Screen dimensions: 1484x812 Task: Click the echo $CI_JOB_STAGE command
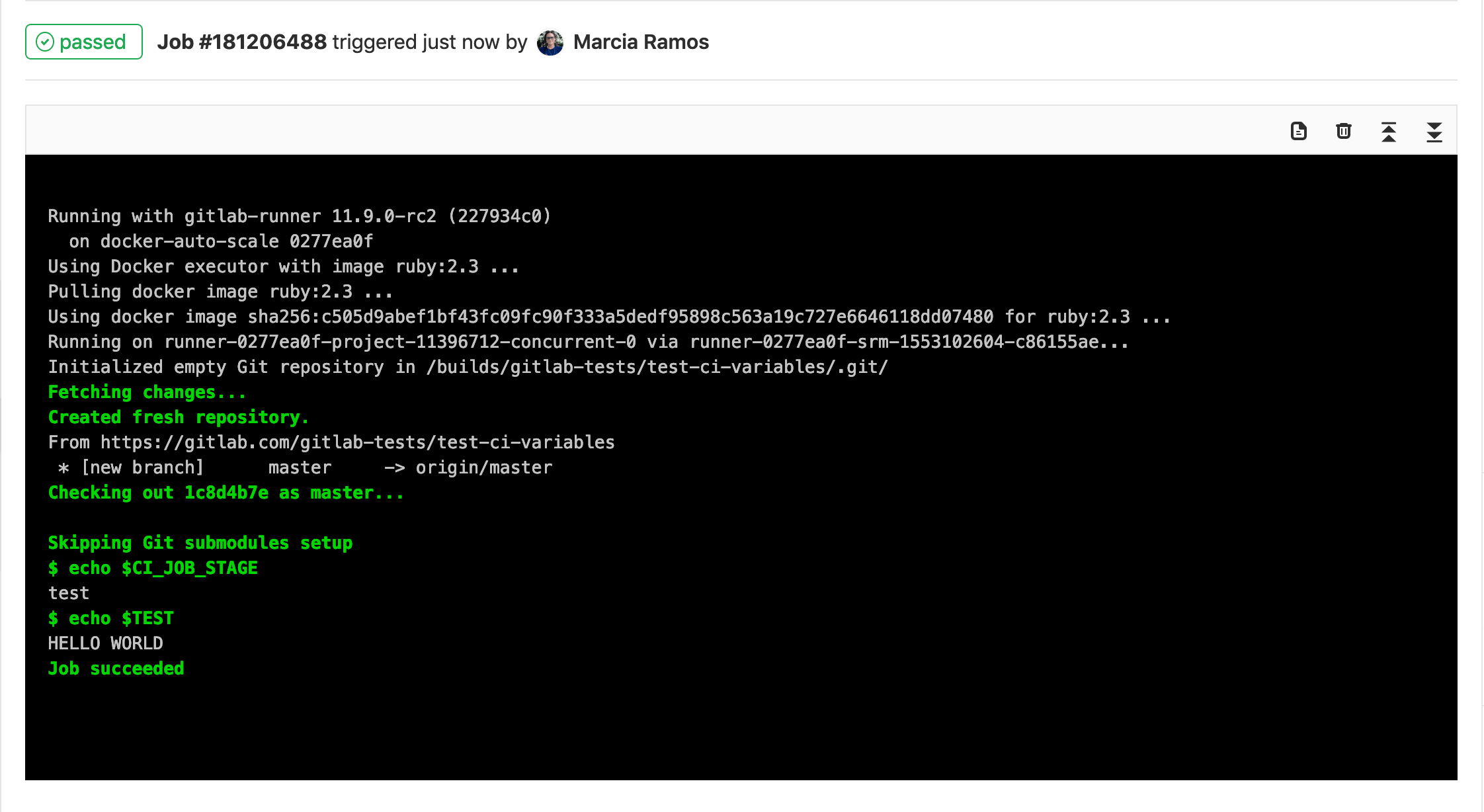(x=153, y=567)
